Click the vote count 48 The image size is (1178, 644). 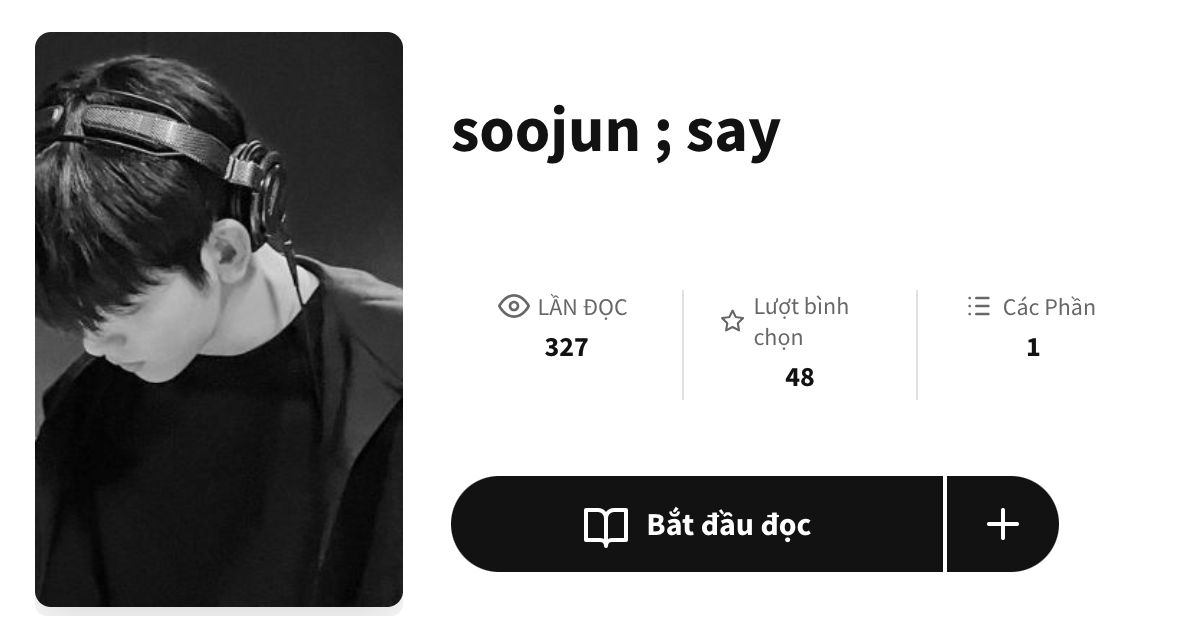point(800,378)
